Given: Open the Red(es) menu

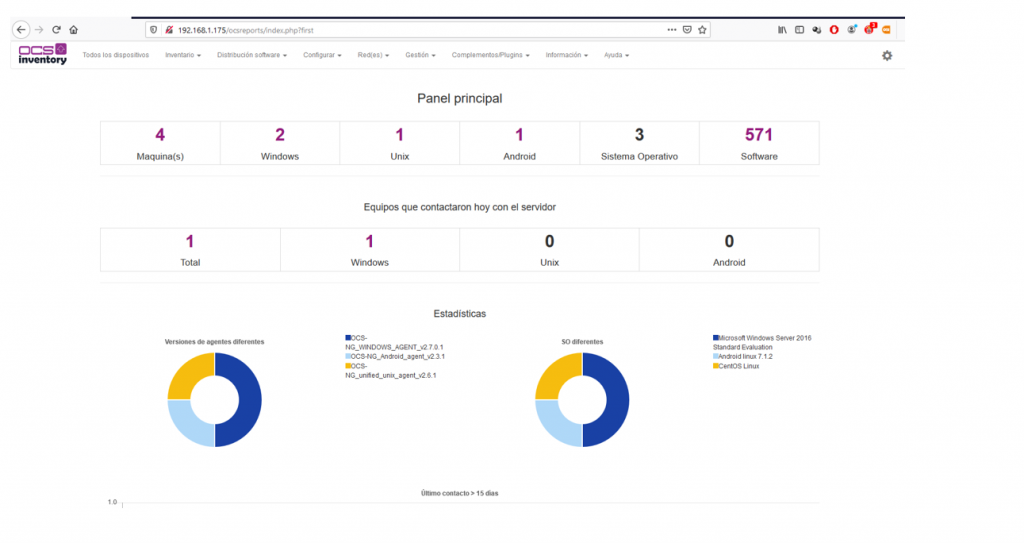Looking at the screenshot, I should click(373, 56).
